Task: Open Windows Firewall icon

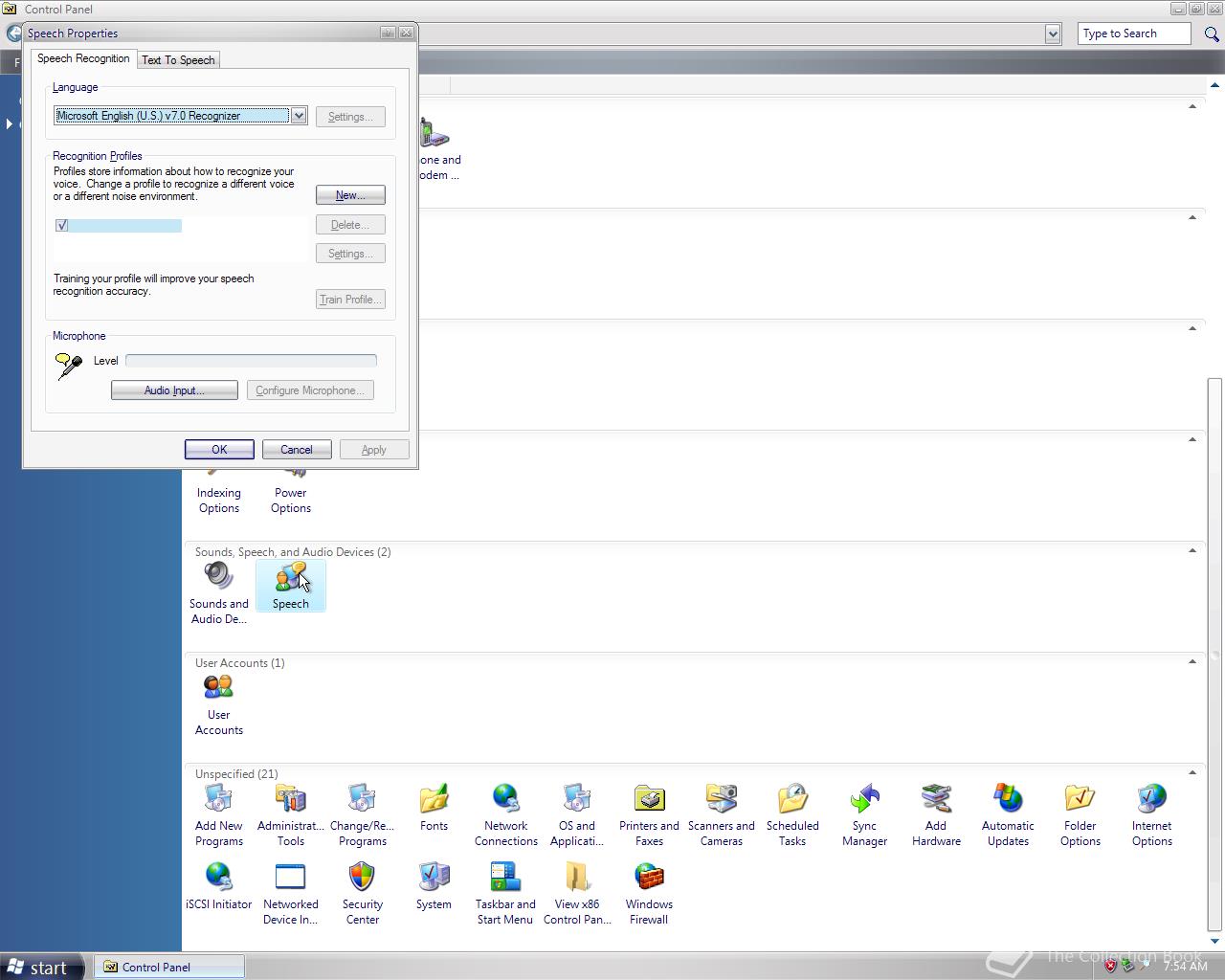Action: [649, 894]
